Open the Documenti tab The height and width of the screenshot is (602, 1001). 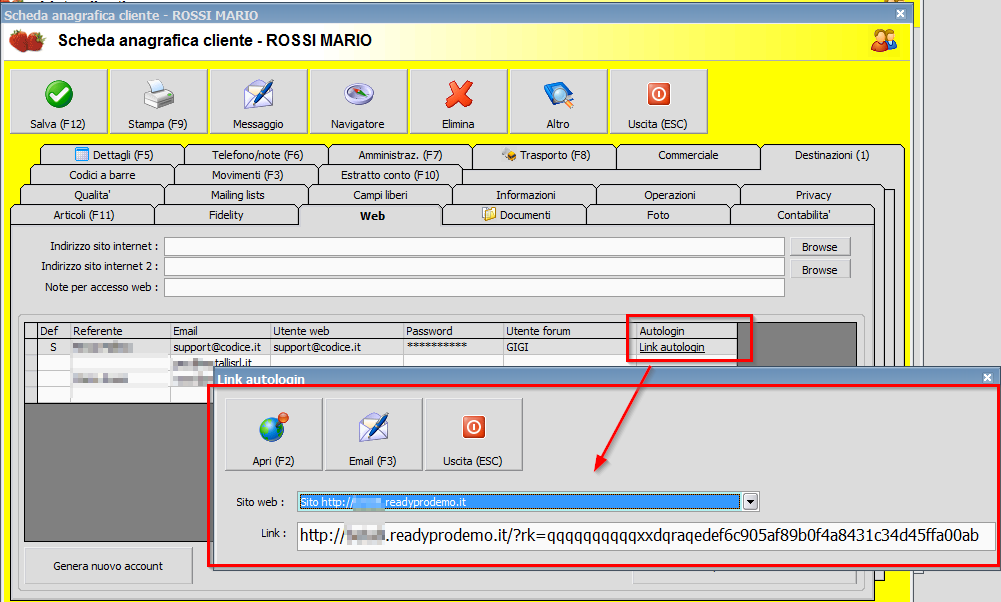[516, 215]
